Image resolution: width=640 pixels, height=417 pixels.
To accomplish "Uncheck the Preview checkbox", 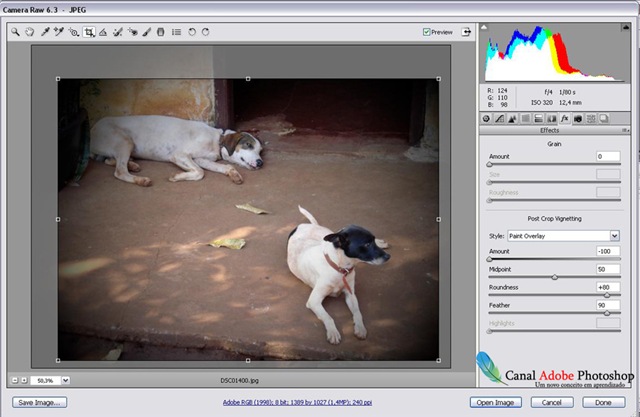I will pyautogui.click(x=427, y=32).
